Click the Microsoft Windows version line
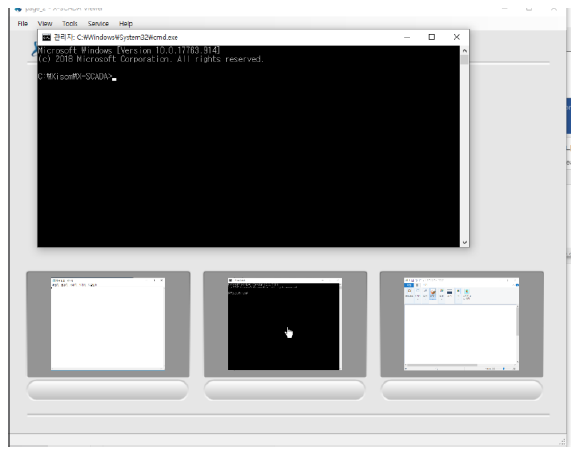The height and width of the screenshot is (454, 578). coord(129,50)
